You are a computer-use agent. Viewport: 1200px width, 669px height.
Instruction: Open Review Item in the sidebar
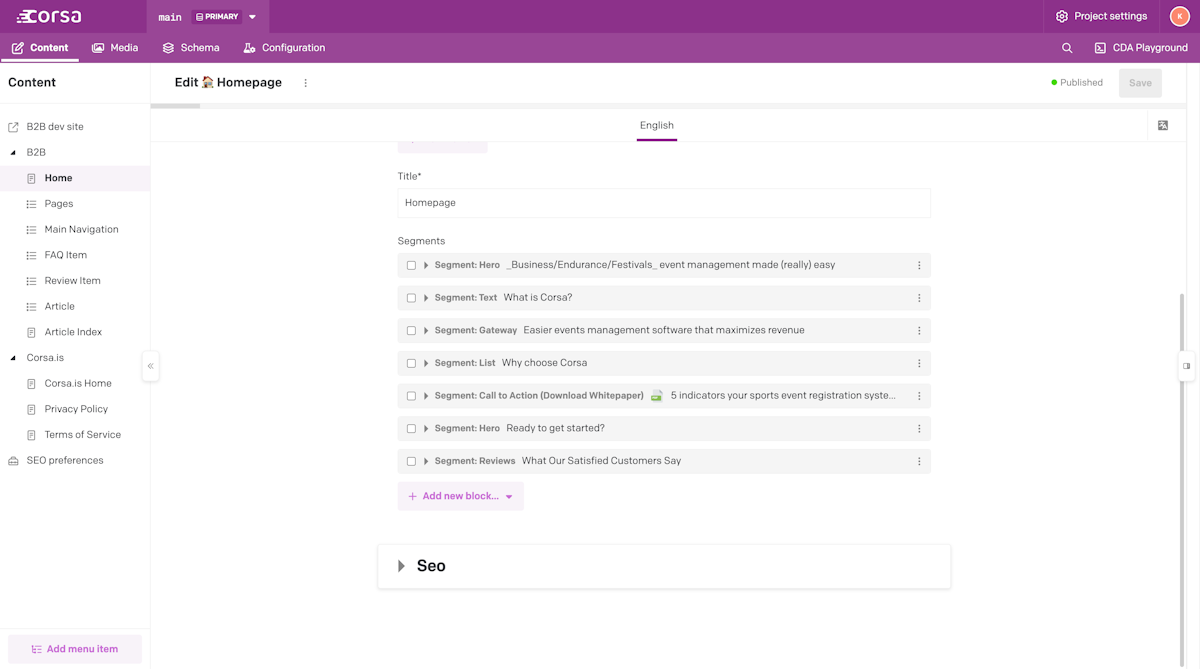coord(75,281)
